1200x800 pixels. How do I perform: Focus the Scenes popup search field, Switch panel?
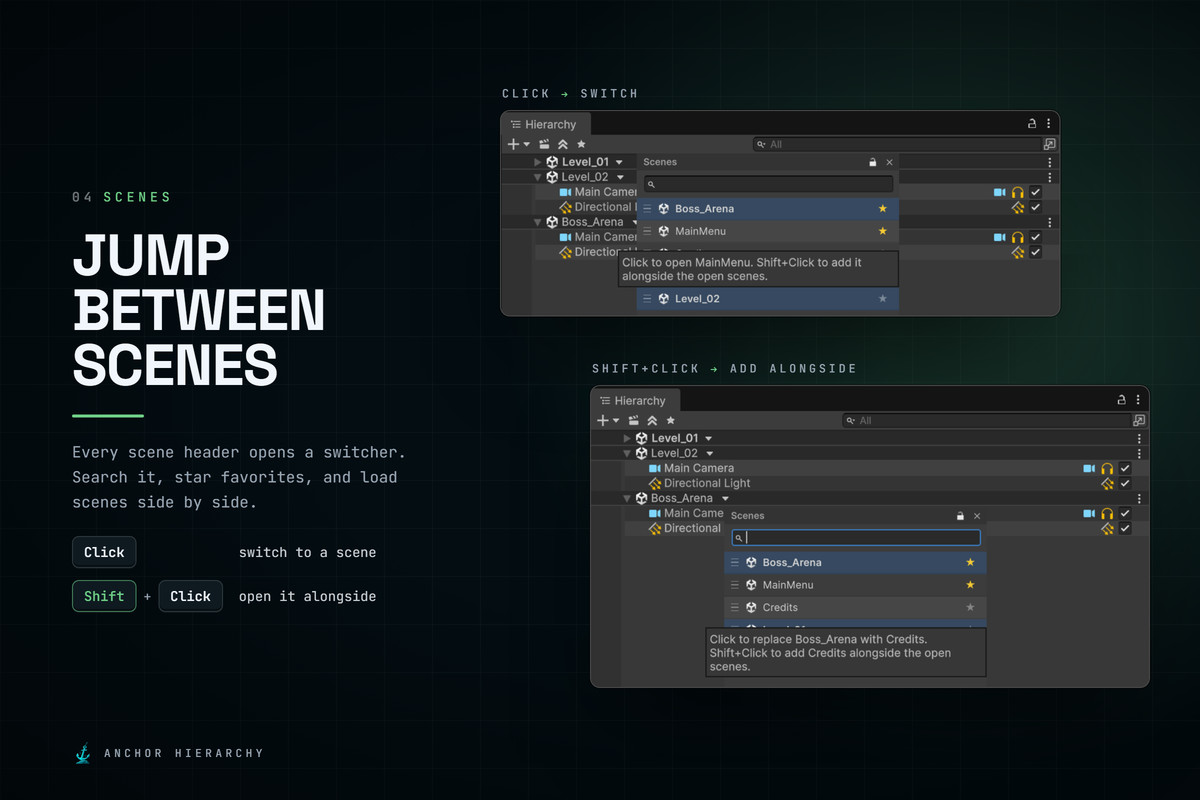(768, 184)
